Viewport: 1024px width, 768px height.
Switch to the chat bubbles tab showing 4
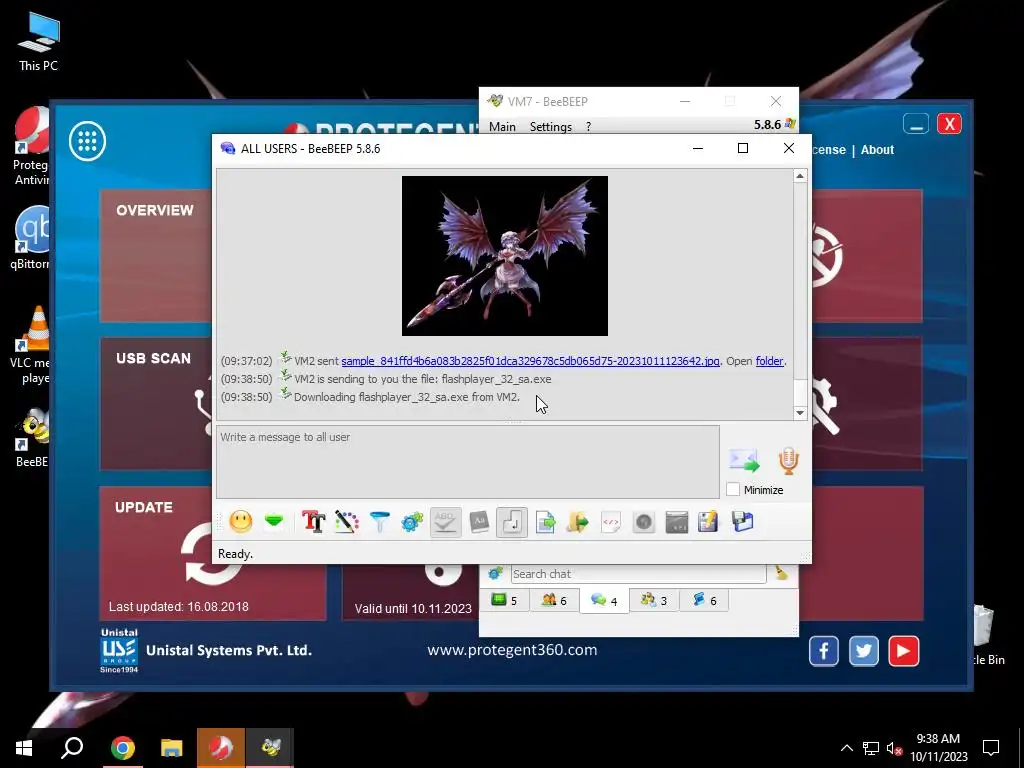[x=604, y=601]
